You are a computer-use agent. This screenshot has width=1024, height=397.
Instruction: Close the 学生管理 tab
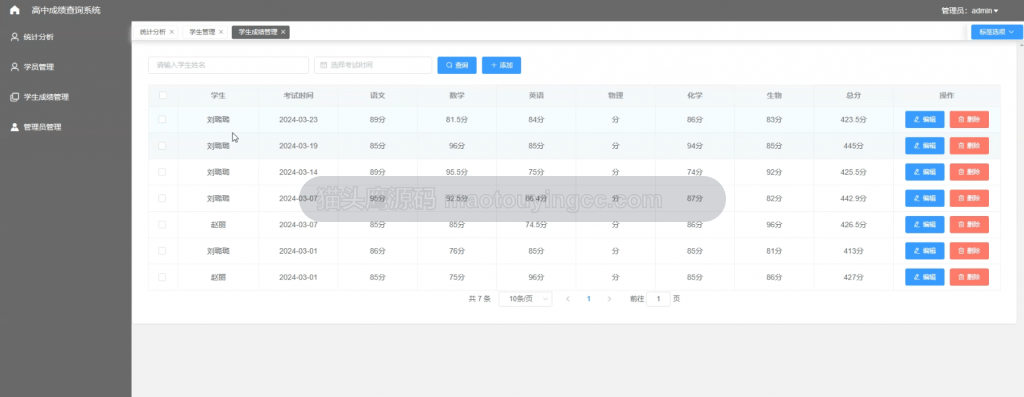click(x=221, y=31)
